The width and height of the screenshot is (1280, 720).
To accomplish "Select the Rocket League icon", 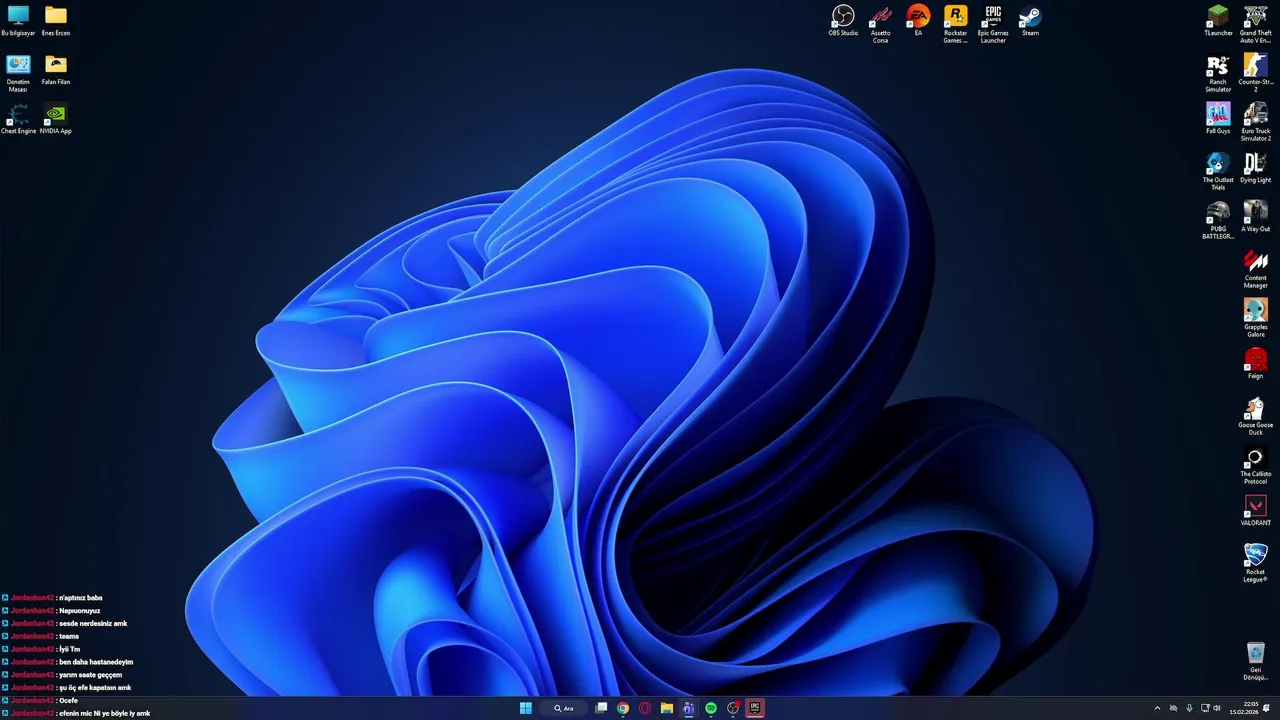I will (x=1256, y=563).
